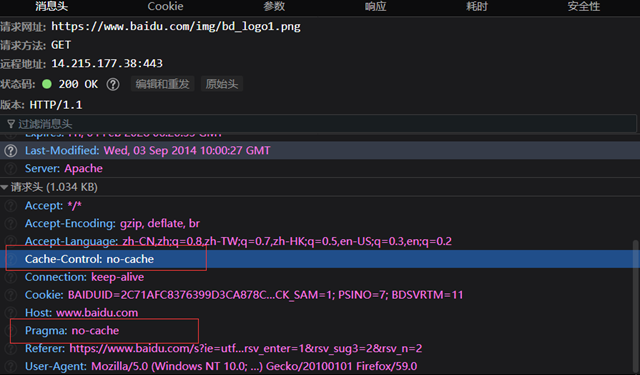640x375 pixels.
Task: Switch to the 消息头 tab
Action: pos(51,7)
